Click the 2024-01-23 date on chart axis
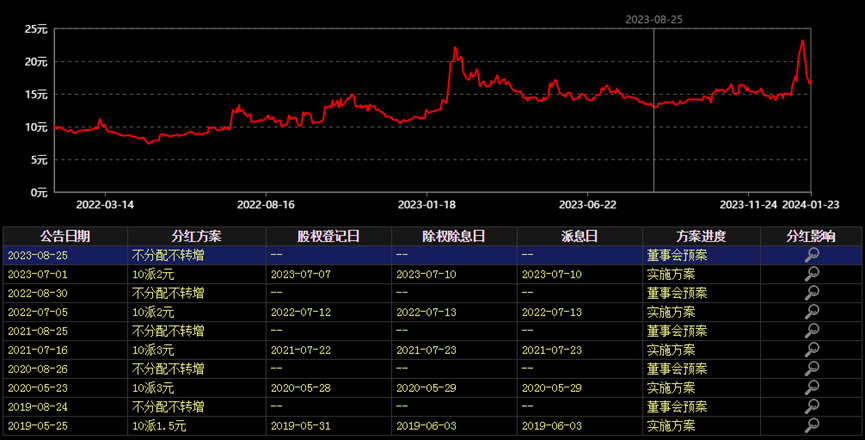 pos(811,205)
